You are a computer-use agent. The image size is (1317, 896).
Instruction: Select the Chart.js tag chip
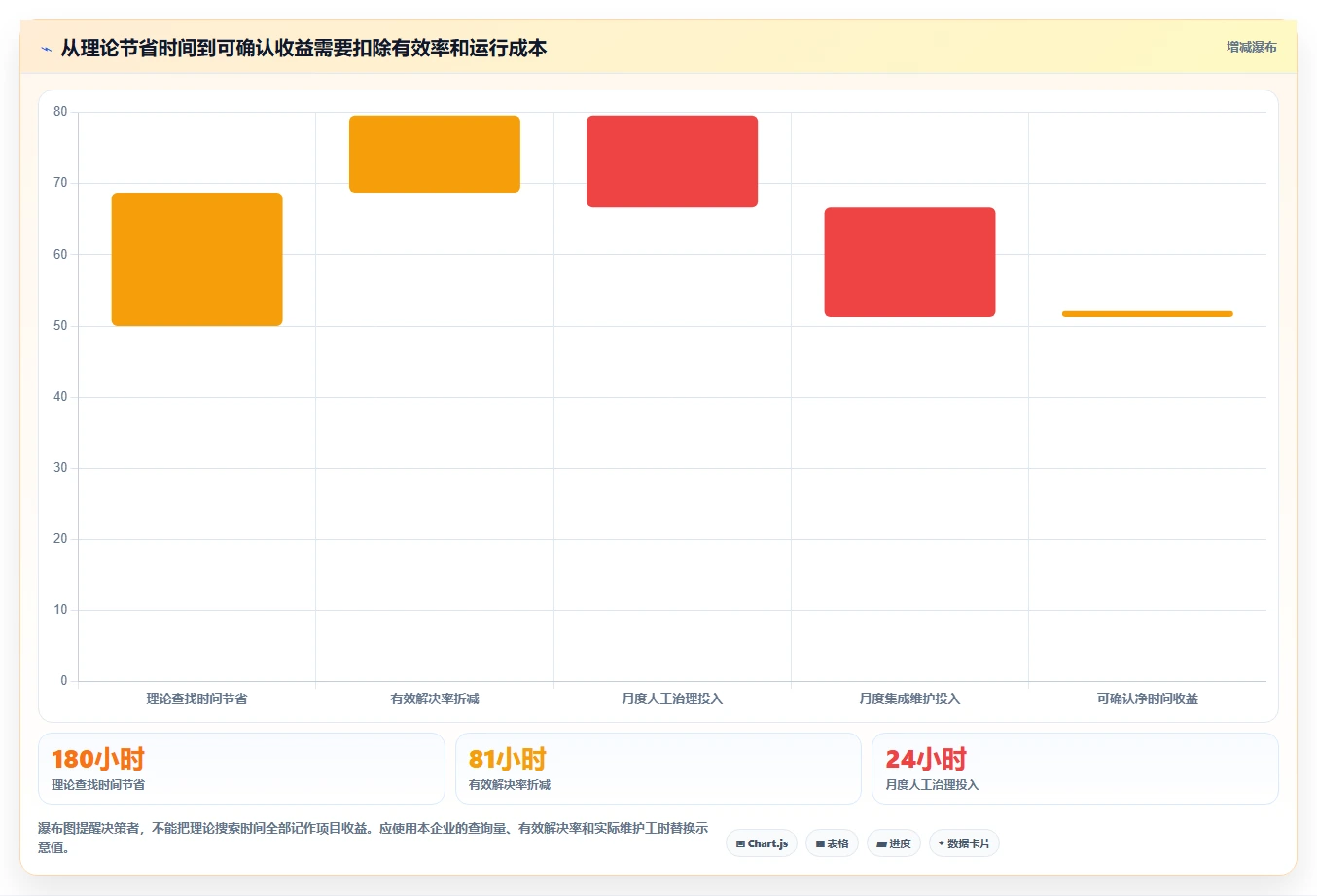click(x=762, y=843)
